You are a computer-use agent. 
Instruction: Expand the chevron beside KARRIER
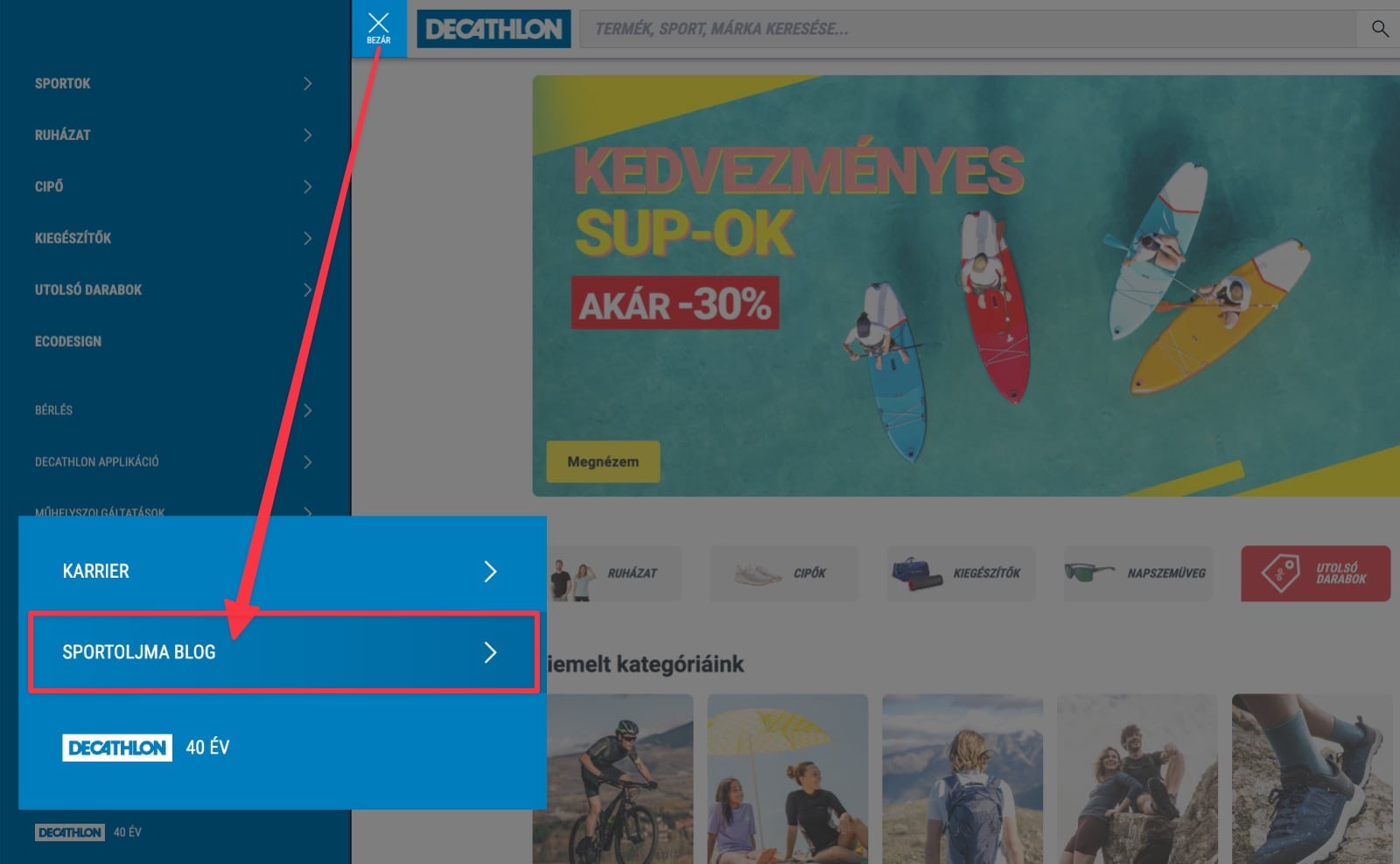point(491,572)
